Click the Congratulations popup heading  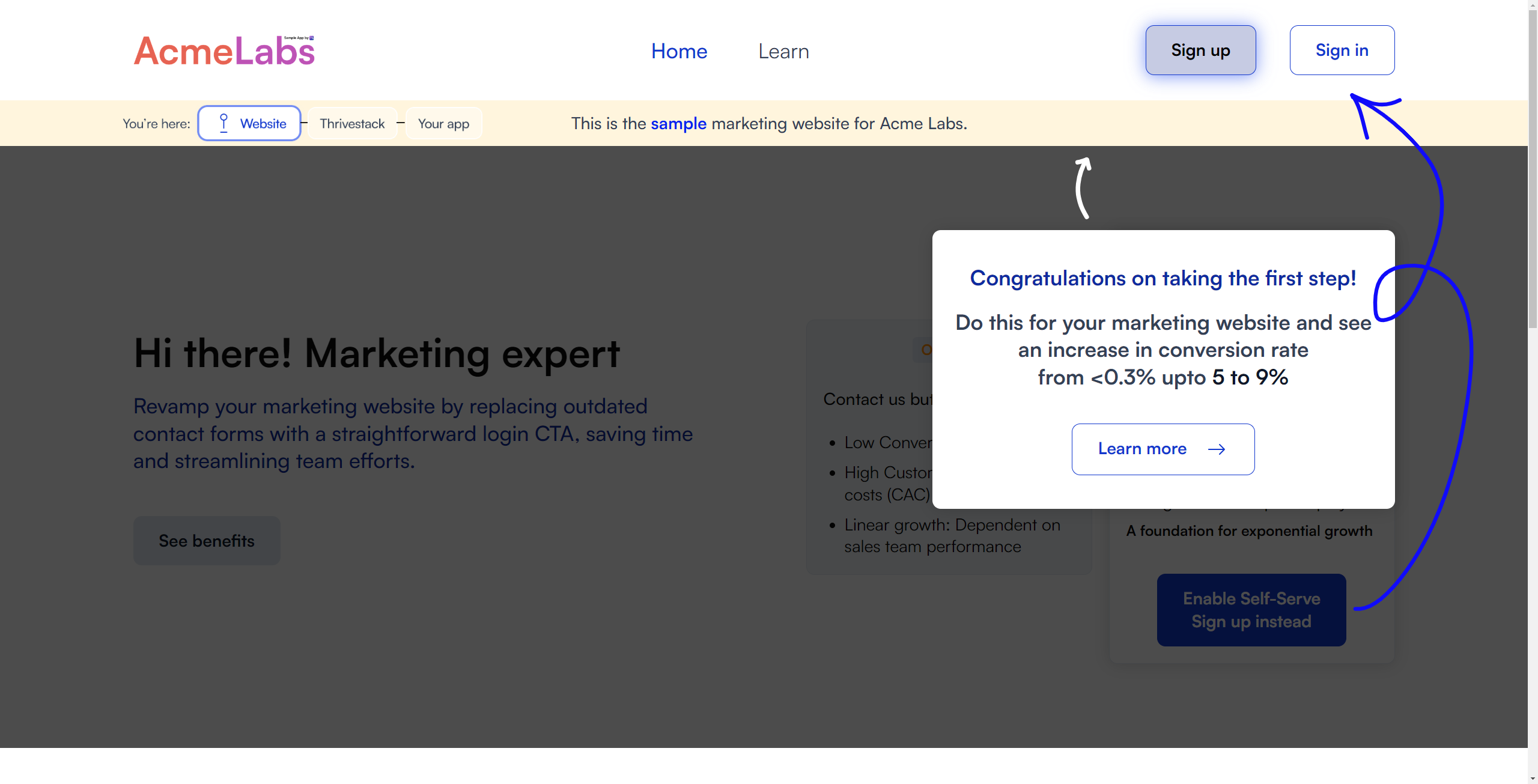(1163, 278)
